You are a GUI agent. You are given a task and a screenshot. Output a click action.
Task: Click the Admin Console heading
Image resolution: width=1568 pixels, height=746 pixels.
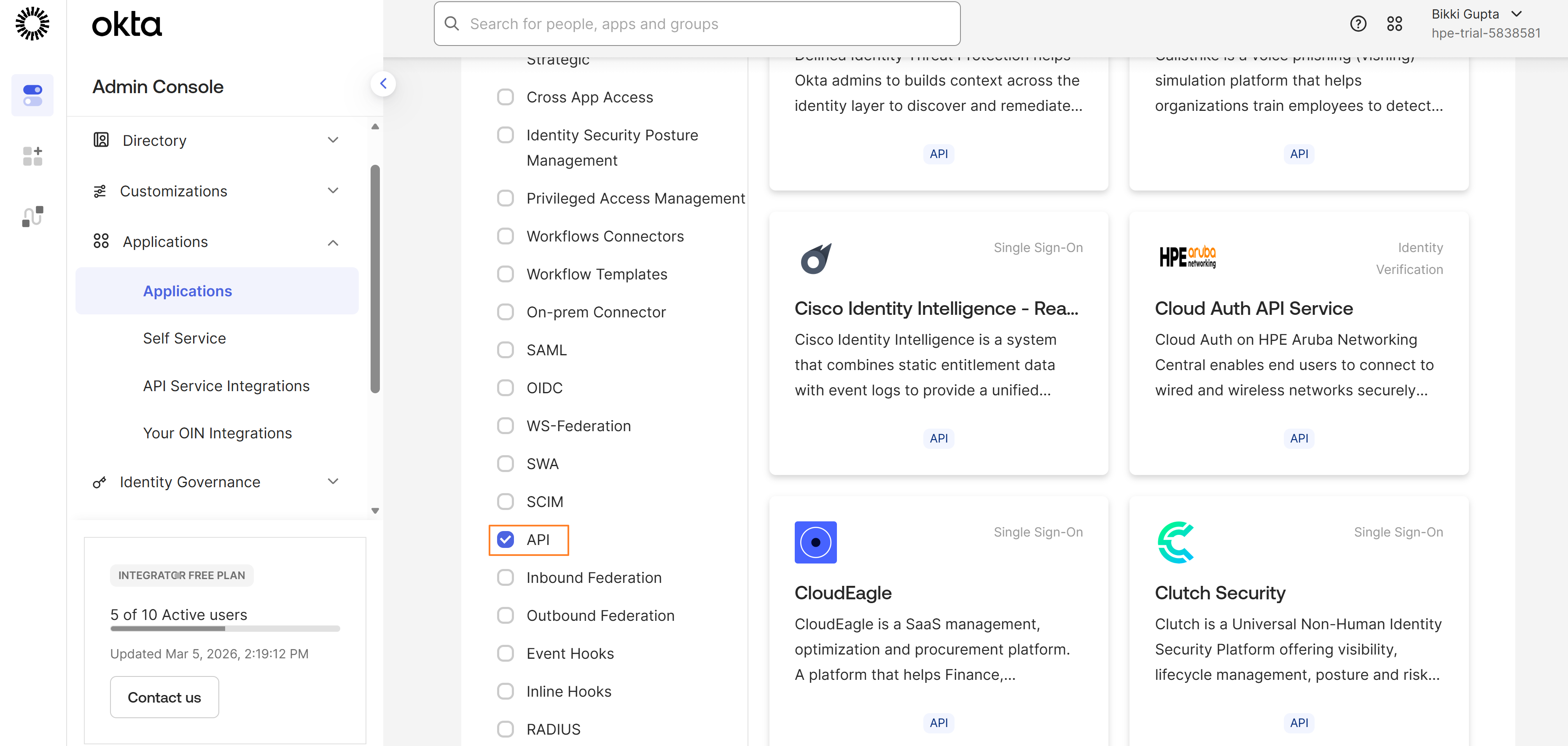coord(158,86)
